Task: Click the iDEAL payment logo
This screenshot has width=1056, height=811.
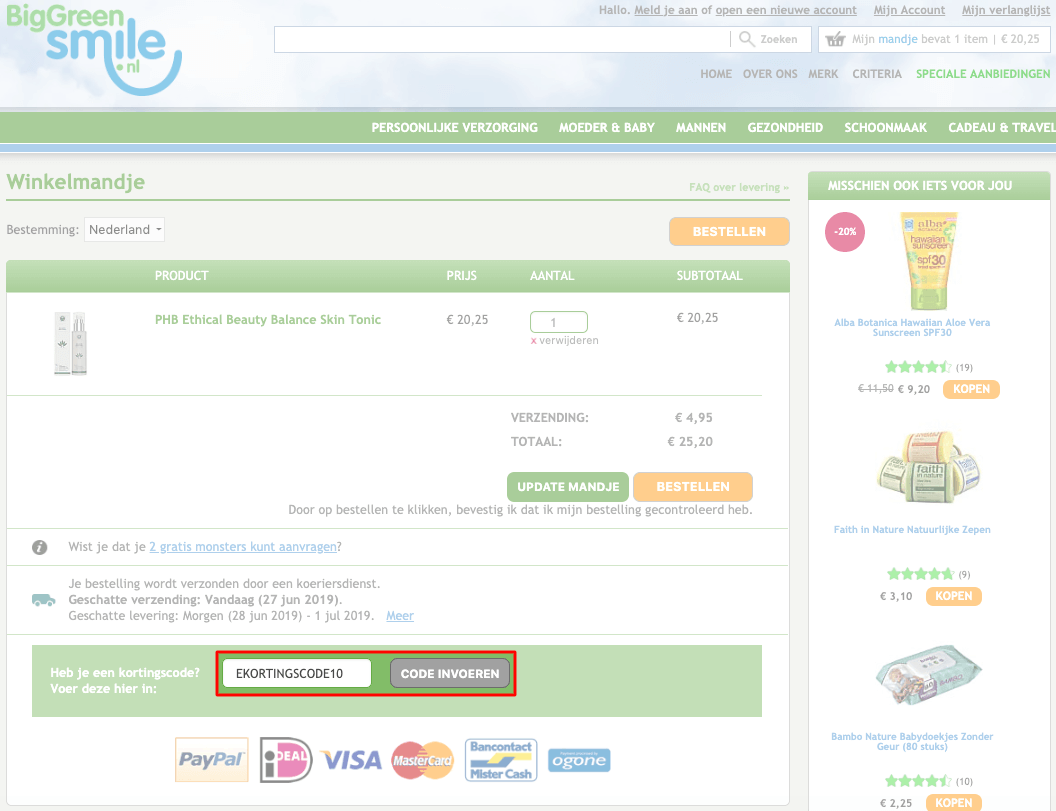Action: 286,760
